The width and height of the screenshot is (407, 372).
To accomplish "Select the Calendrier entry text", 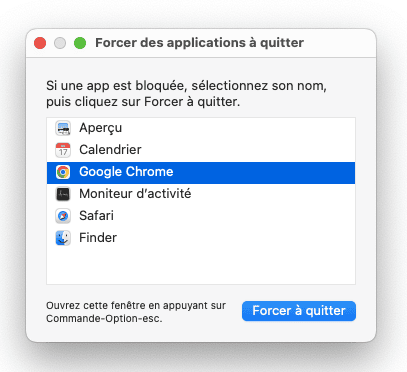I will point(110,150).
